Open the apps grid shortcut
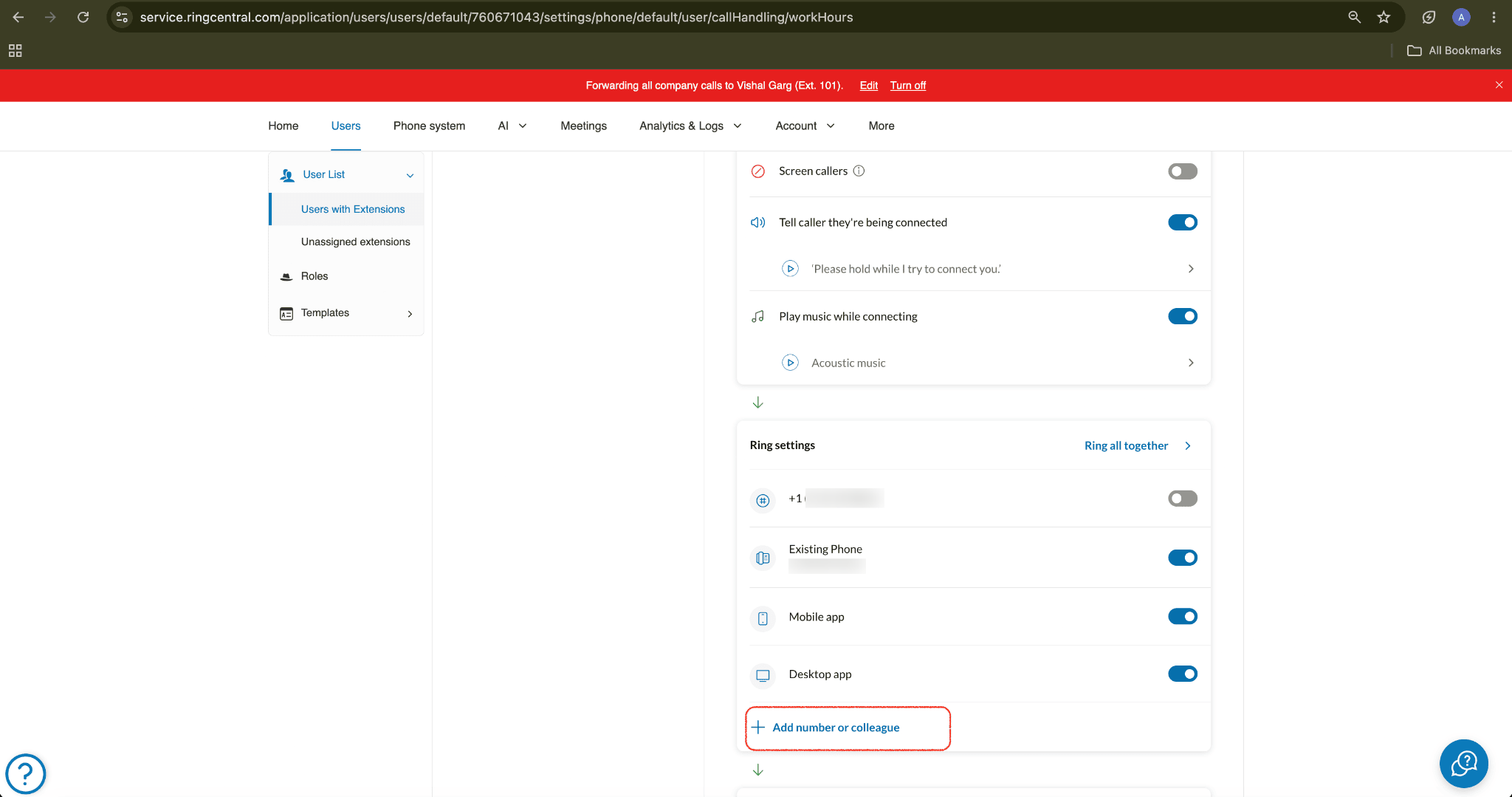The width and height of the screenshot is (1512, 797). click(x=15, y=50)
